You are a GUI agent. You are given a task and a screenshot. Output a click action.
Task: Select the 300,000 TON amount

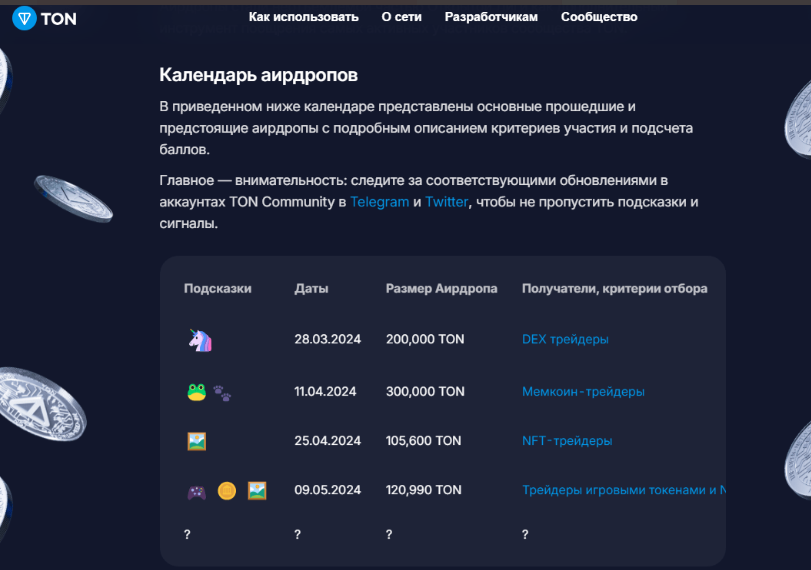pos(425,392)
